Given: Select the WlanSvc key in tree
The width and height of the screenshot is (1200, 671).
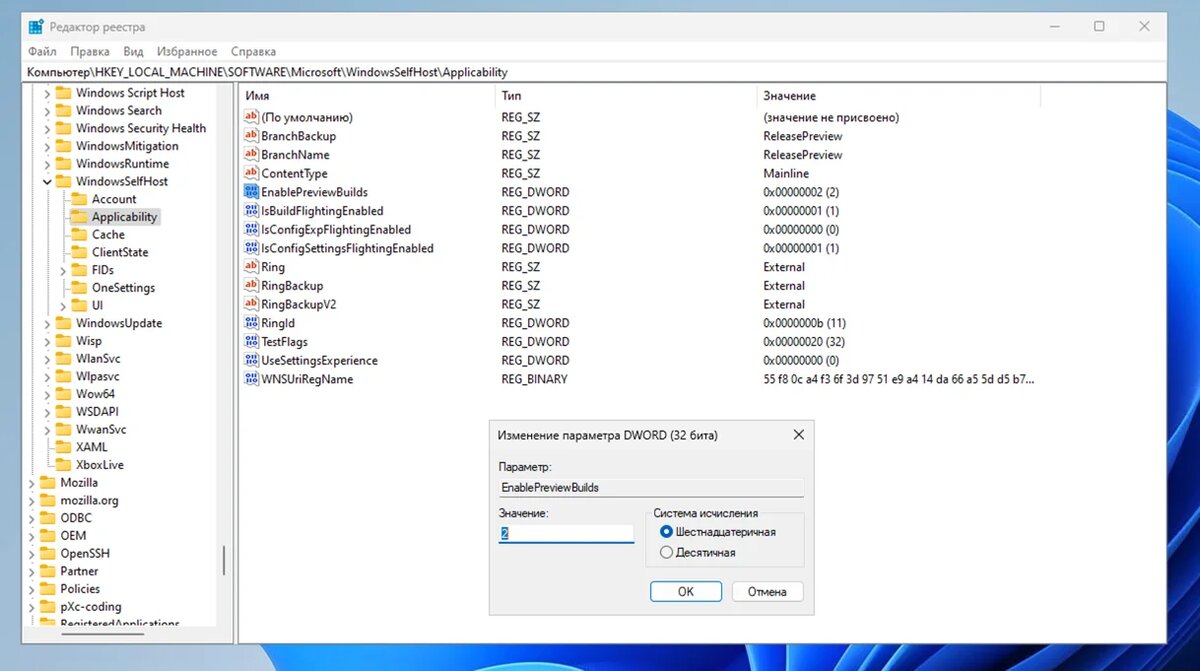Looking at the screenshot, I should (x=98, y=359).
